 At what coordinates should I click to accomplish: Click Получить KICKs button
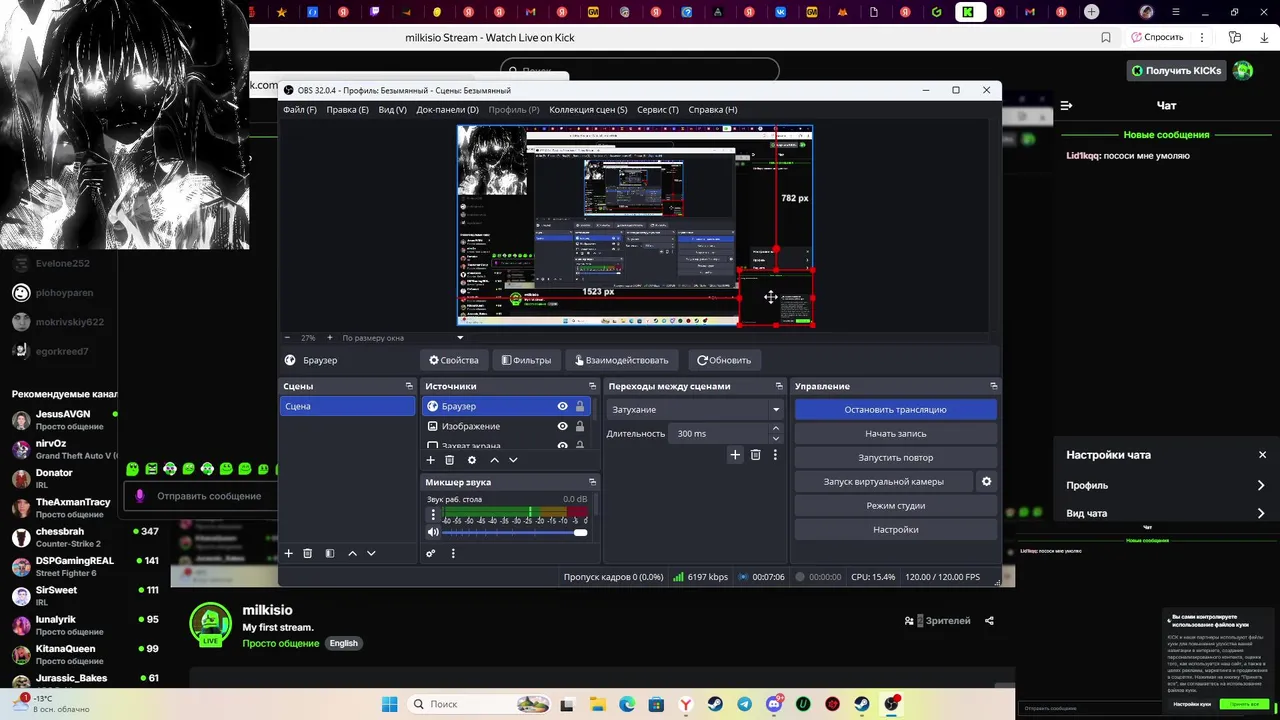coord(1176,70)
